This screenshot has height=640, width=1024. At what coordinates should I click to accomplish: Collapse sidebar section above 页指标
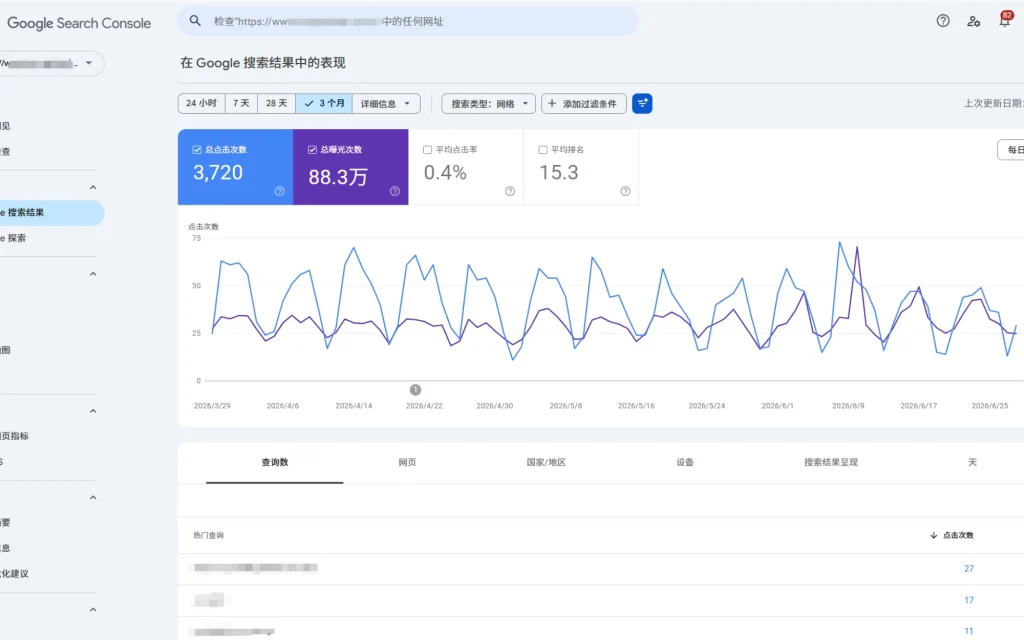click(x=93, y=411)
